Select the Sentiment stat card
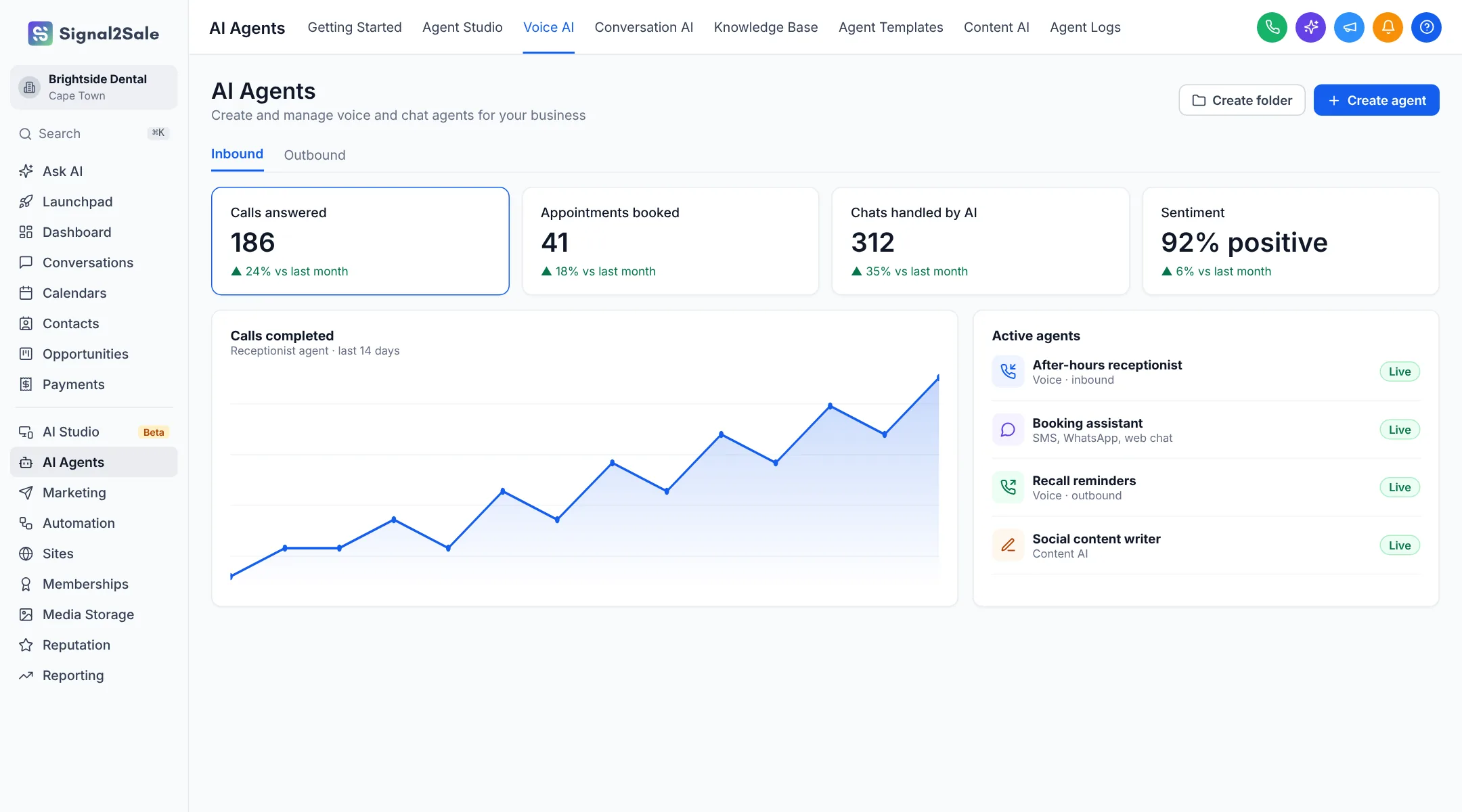This screenshot has width=1462, height=812. coord(1290,241)
